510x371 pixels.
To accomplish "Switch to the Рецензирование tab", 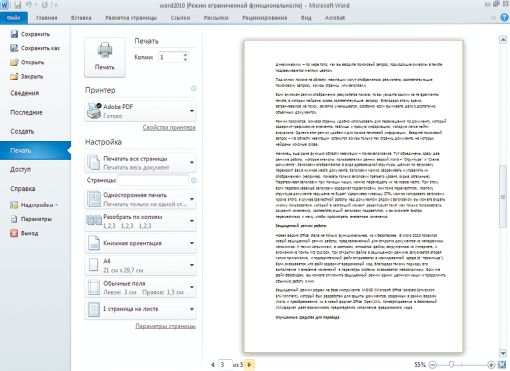I will tap(265, 18).
